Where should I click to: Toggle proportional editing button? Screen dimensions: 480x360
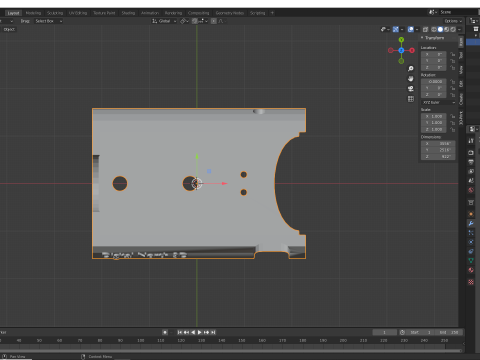click(x=214, y=21)
